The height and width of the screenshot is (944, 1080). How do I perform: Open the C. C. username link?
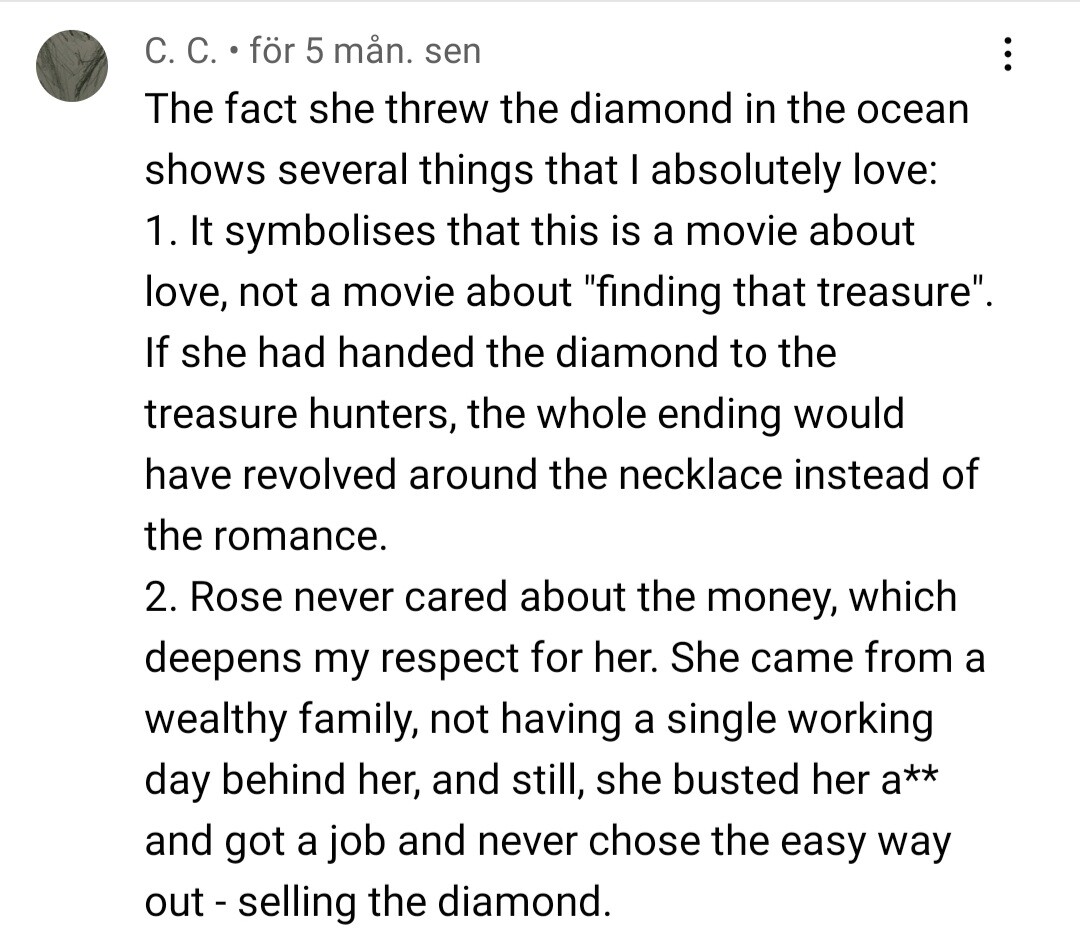tap(180, 52)
